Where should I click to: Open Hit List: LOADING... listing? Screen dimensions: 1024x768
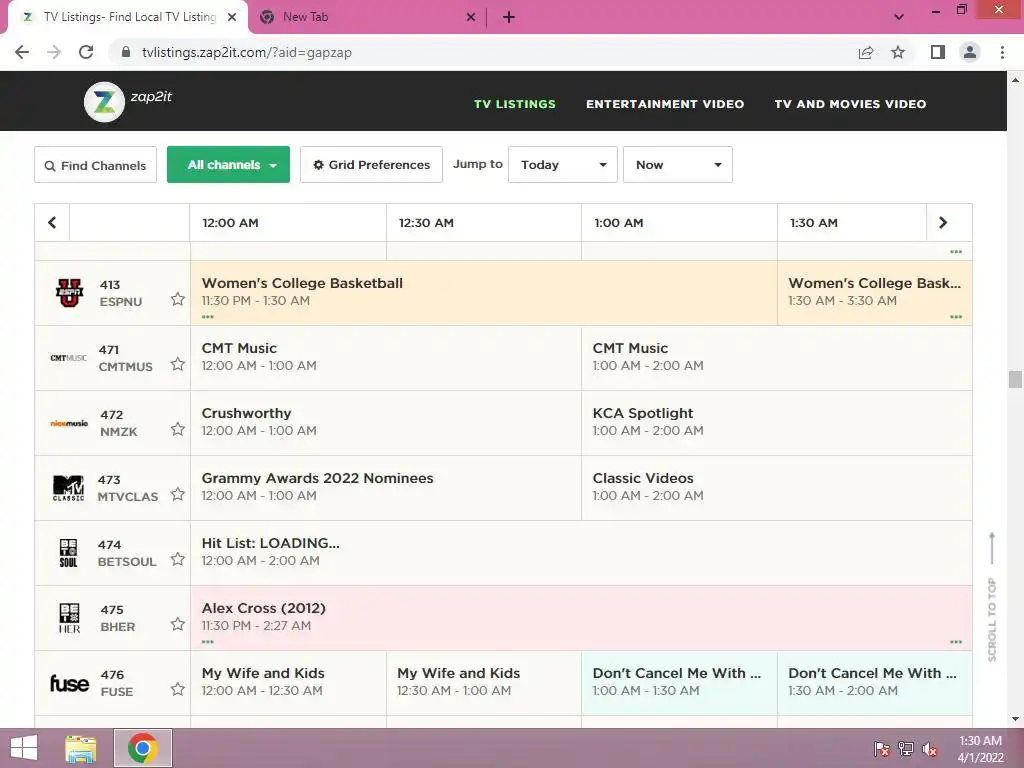click(x=581, y=553)
